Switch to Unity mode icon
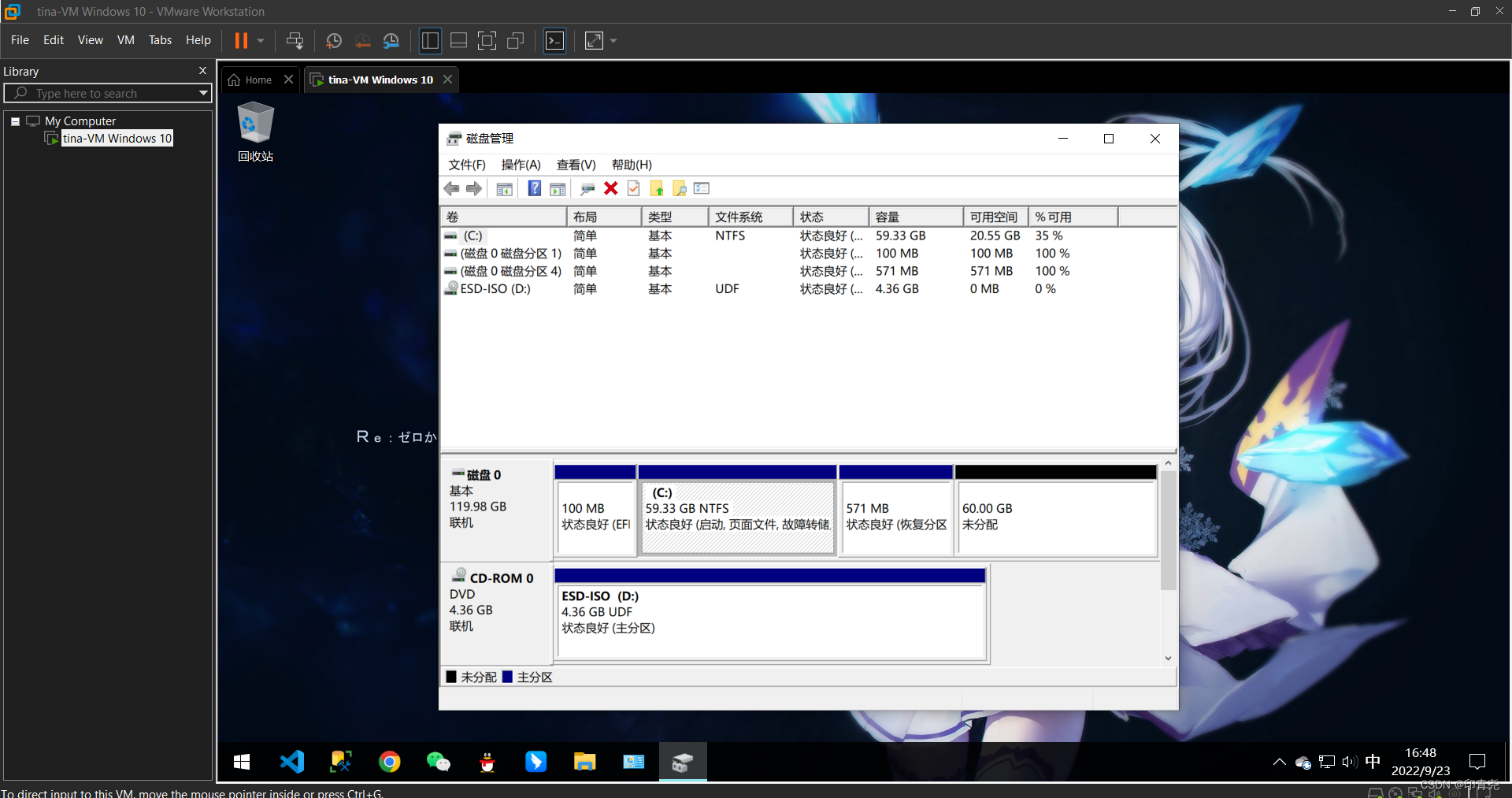Screen dimensions: 1512x798 click(x=516, y=40)
